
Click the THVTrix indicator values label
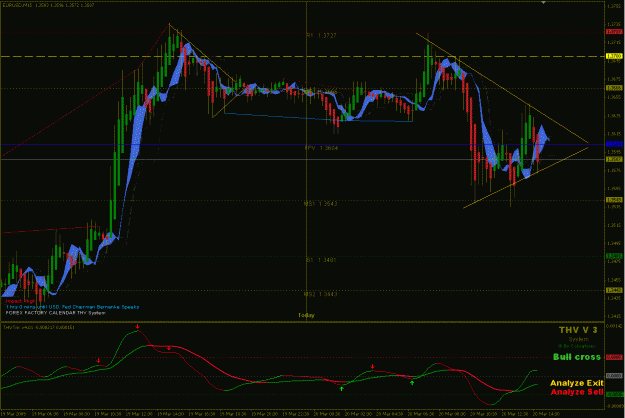[x=38, y=328]
